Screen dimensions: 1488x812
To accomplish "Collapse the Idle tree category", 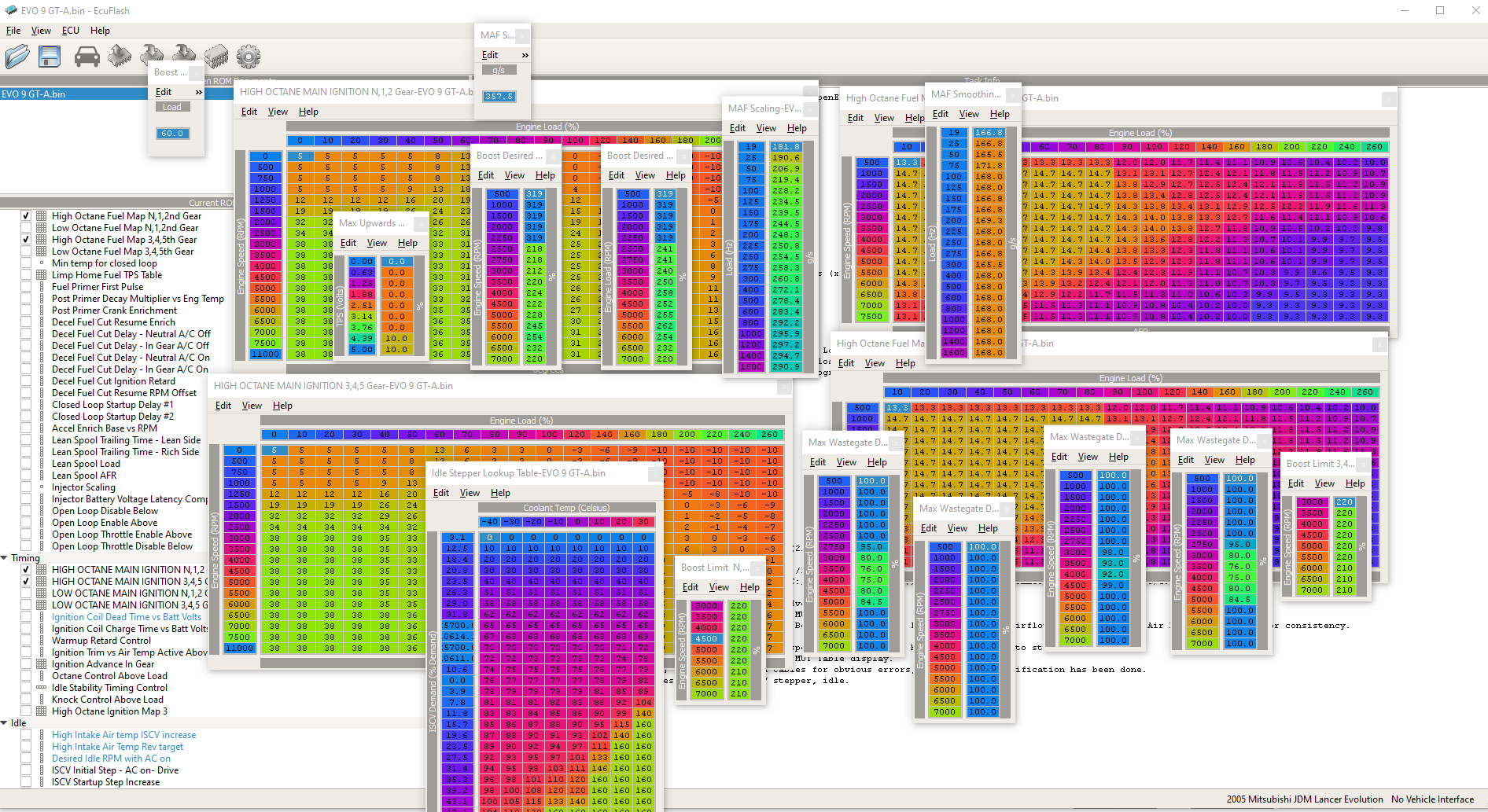I will pos(5,723).
